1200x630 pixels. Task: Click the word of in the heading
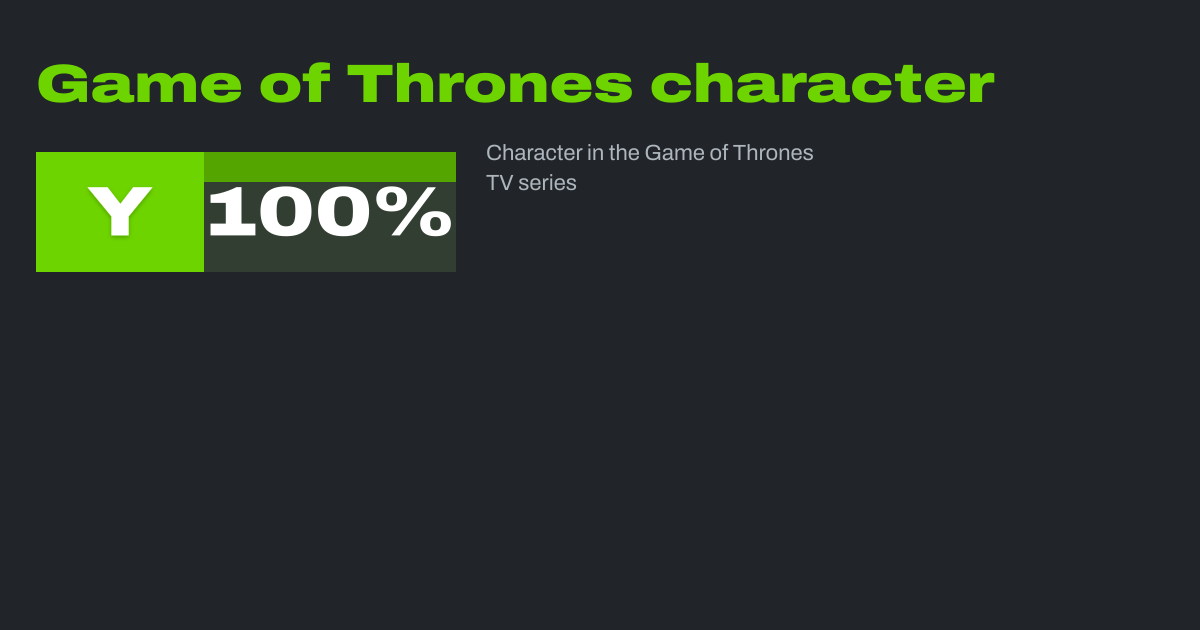[295, 84]
